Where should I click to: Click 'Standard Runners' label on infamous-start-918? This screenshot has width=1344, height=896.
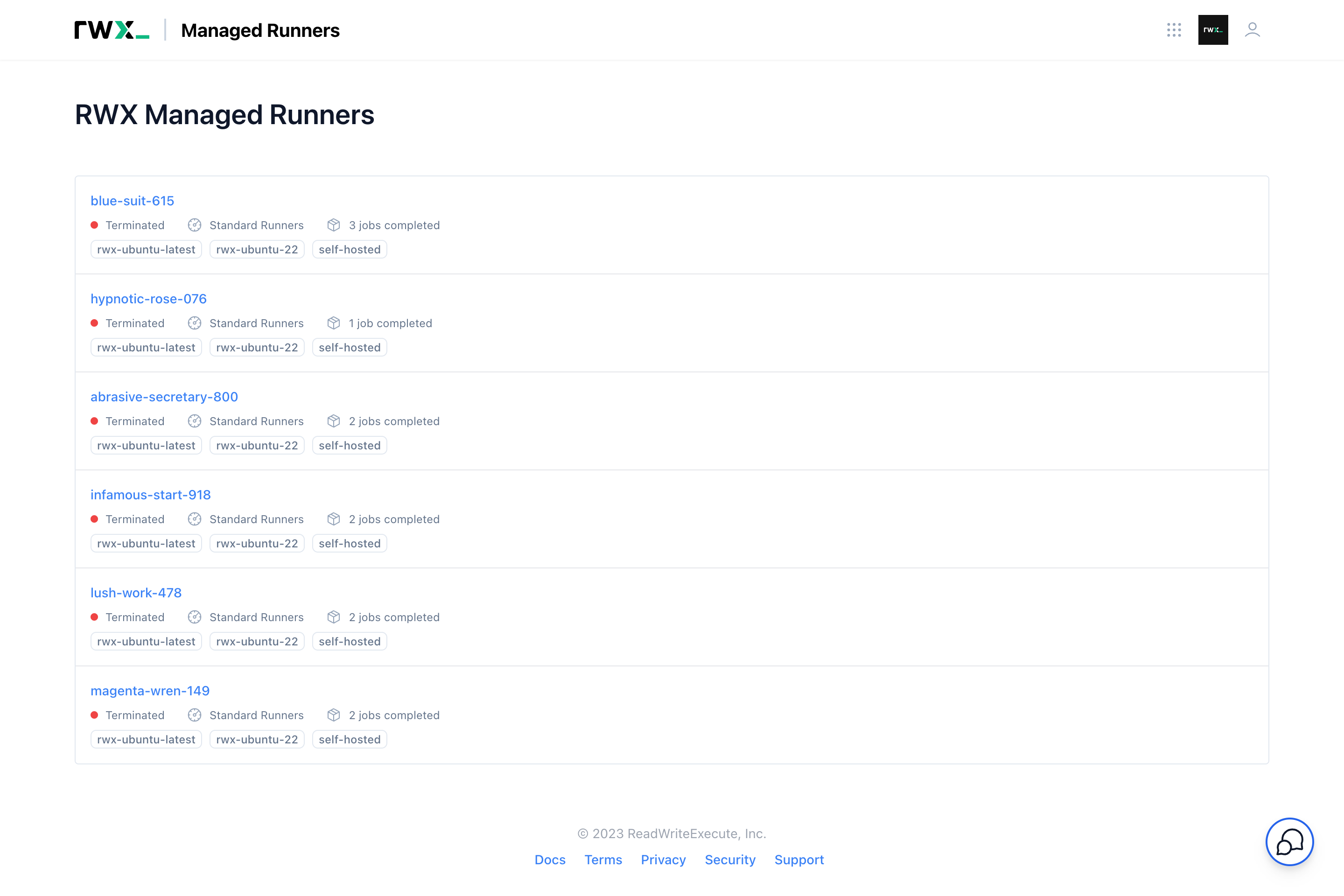tap(257, 519)
